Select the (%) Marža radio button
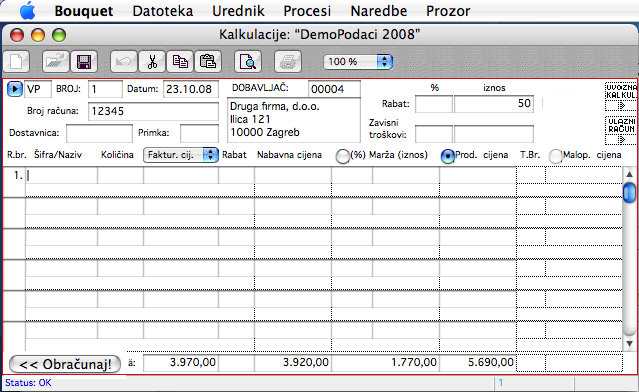Image resolution: width=639 pixels, height=392 pixels. coord(342,156)
